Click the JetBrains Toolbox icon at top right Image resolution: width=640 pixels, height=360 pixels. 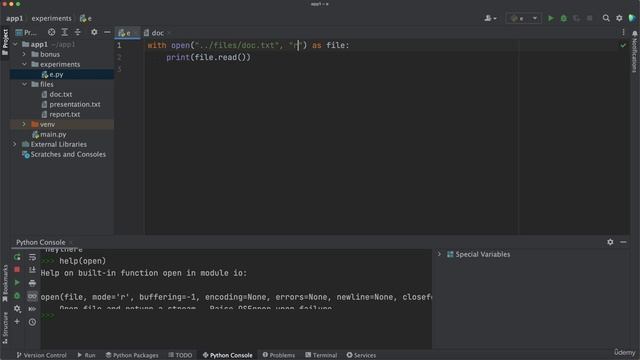[632, 18]
